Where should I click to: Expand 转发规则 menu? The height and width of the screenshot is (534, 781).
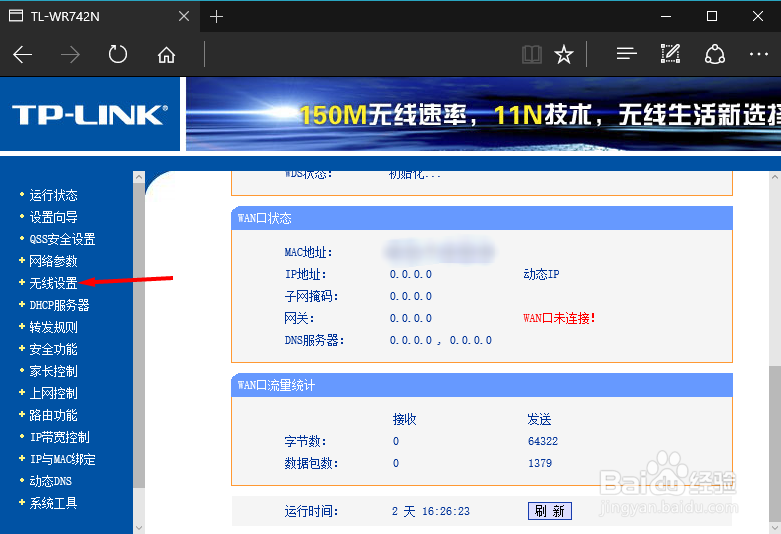coord(53,327)
